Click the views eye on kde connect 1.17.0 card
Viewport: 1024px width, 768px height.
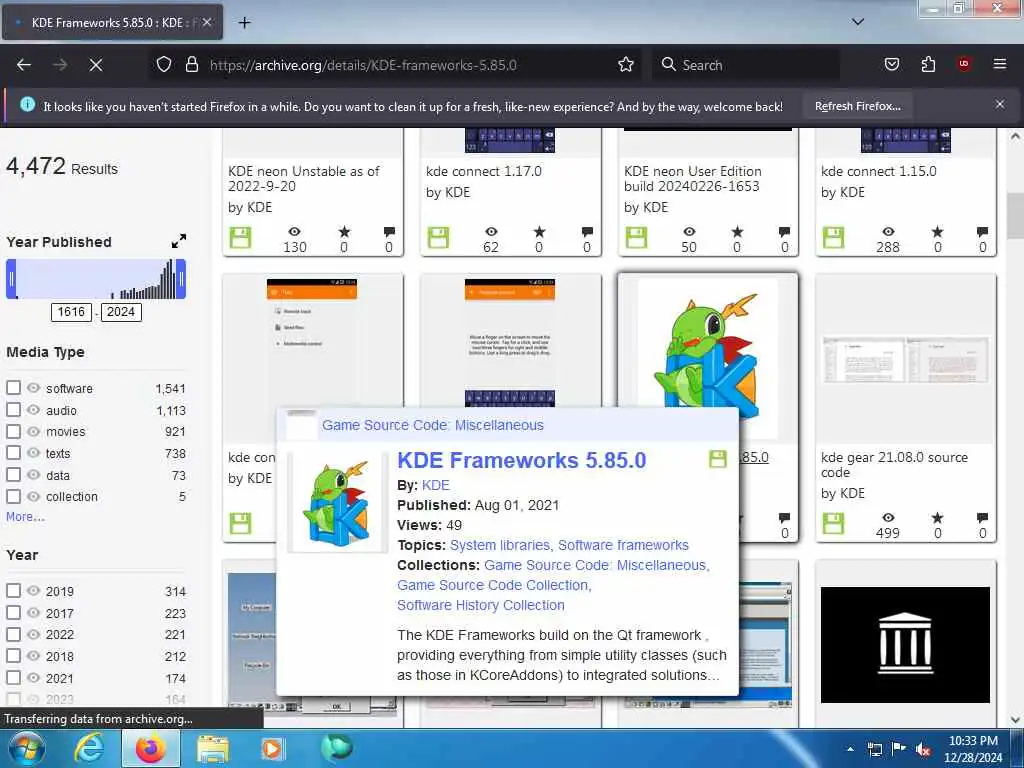[491, 231]
